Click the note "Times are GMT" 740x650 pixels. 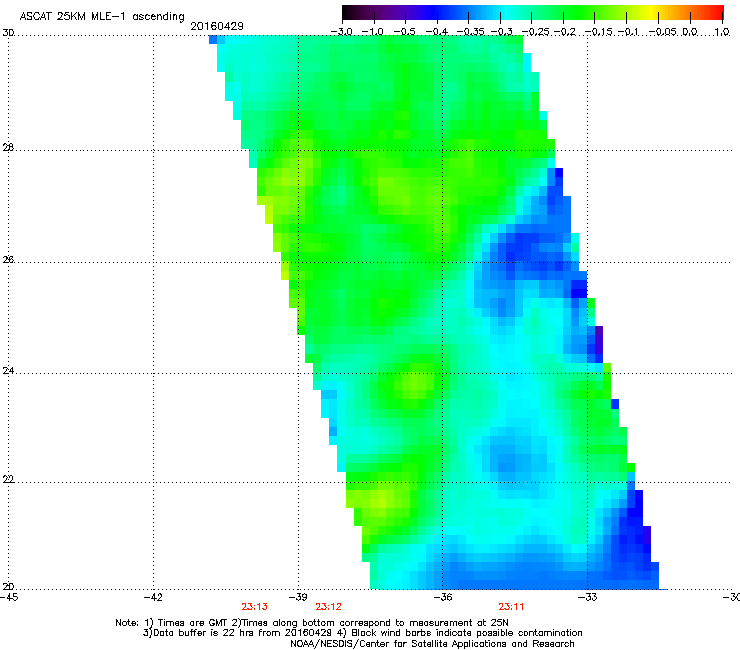[193, 623]
